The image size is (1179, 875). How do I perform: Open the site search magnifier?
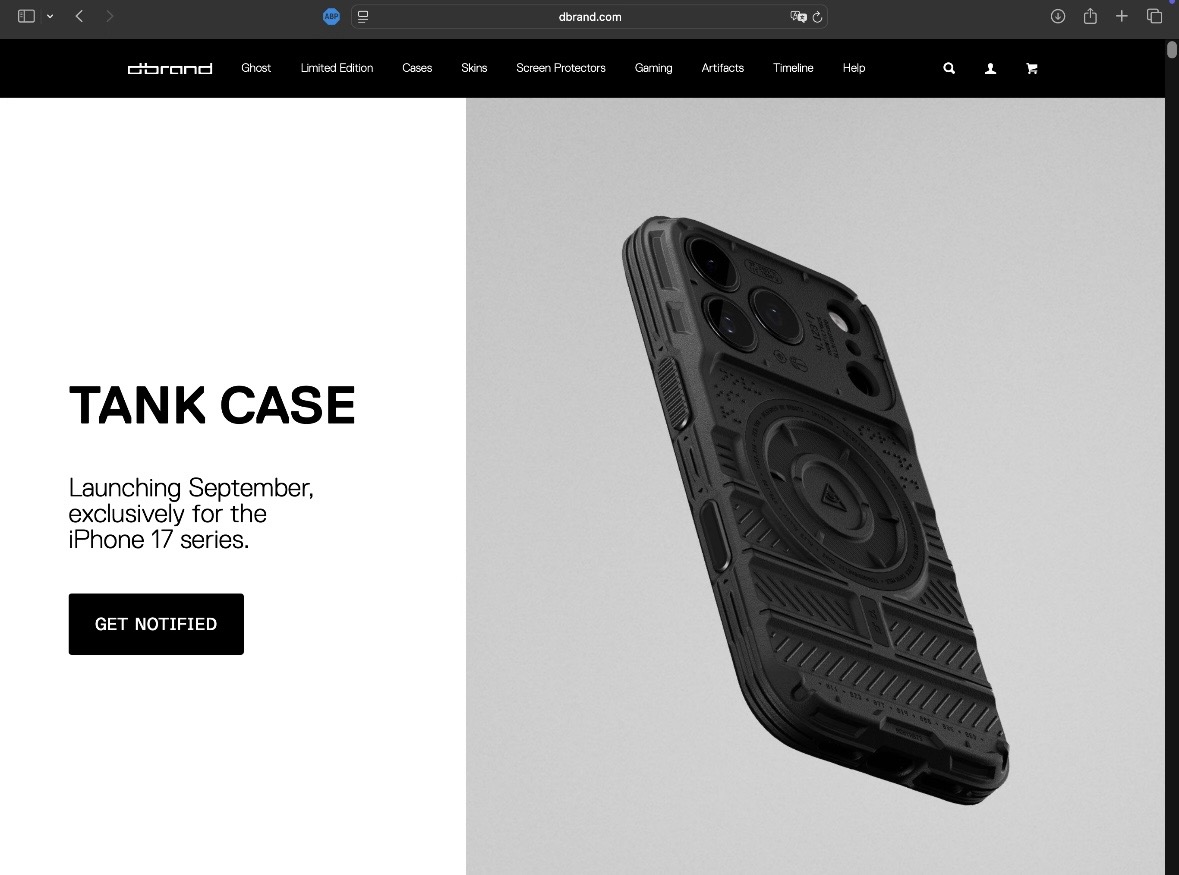point(949,68)
